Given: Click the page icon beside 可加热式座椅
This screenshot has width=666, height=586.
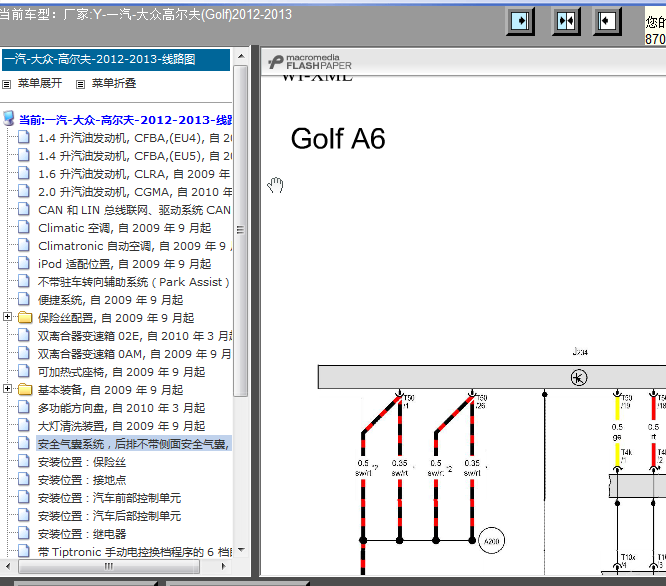Looking at the screenshot, I should pyautogui.click(x=24, y=371).
